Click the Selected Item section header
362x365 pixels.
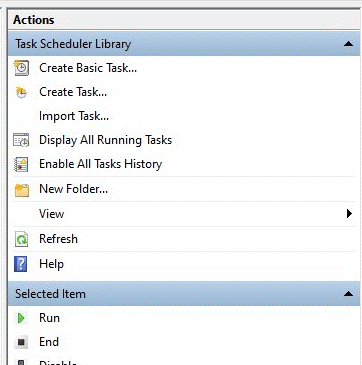coord(184,294)
